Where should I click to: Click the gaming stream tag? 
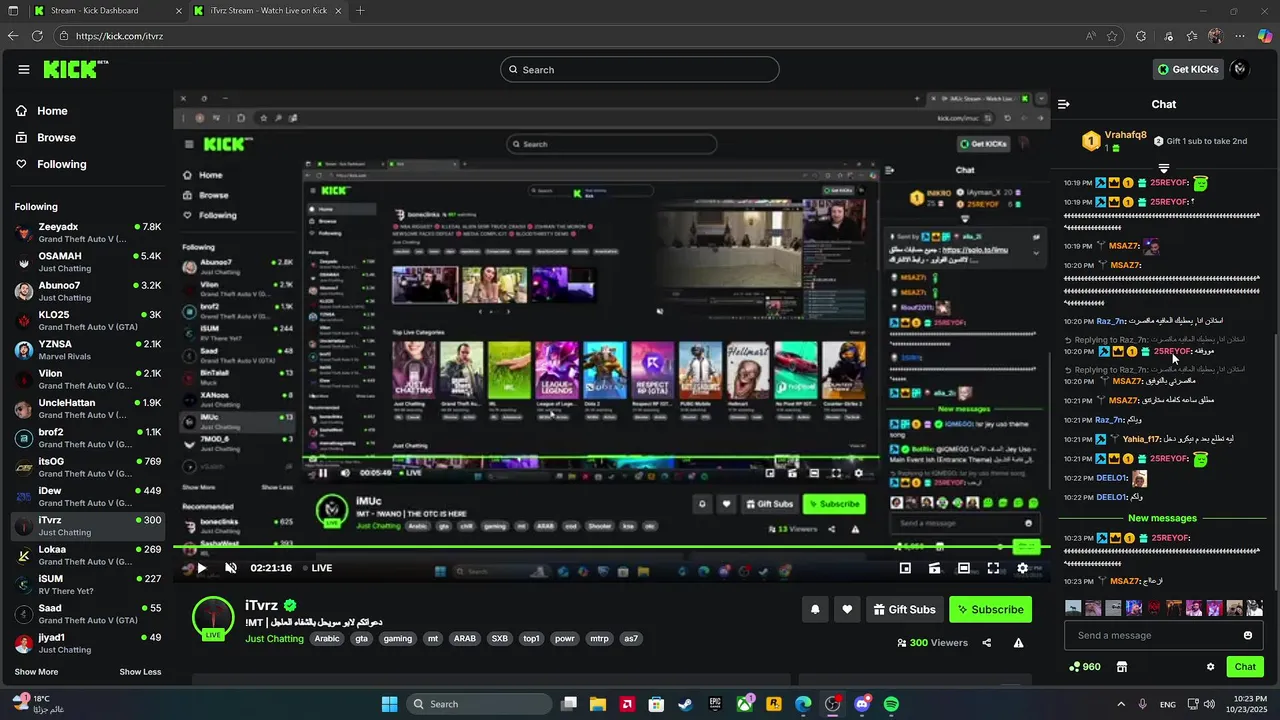pos(397,639)
